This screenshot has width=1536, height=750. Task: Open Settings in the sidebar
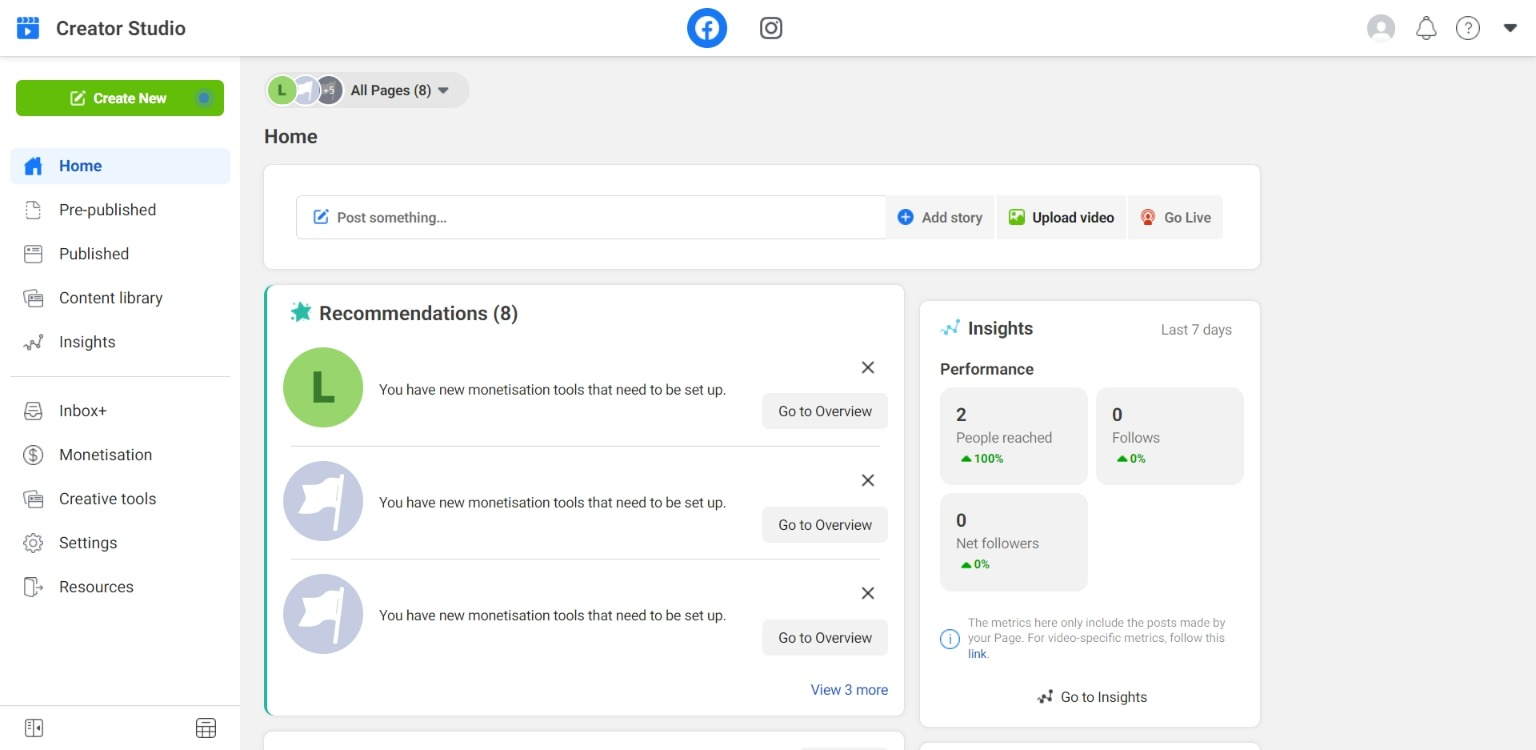(x=120, y=543)
